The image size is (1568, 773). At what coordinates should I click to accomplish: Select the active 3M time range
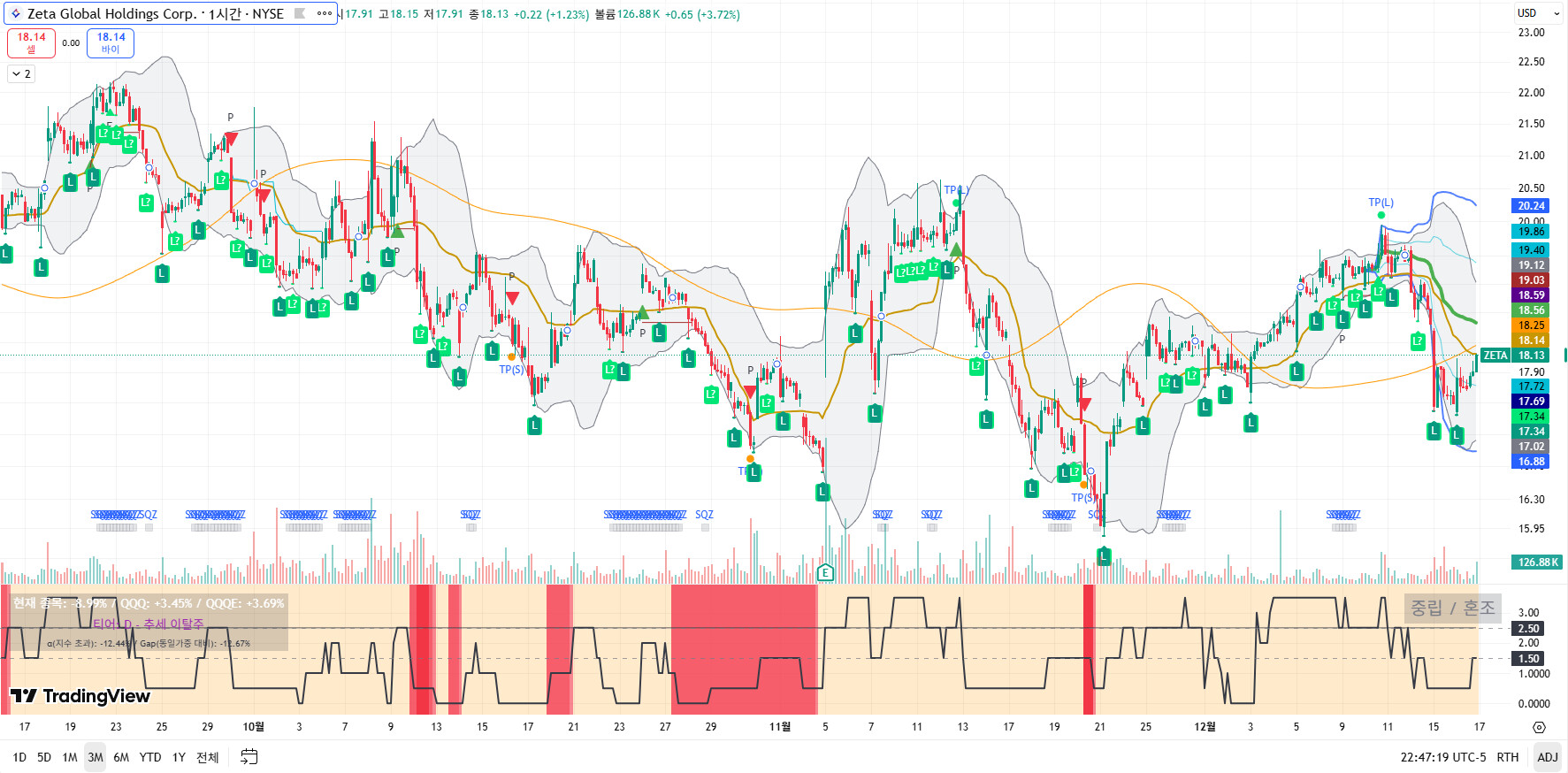[x=96, y=757]
